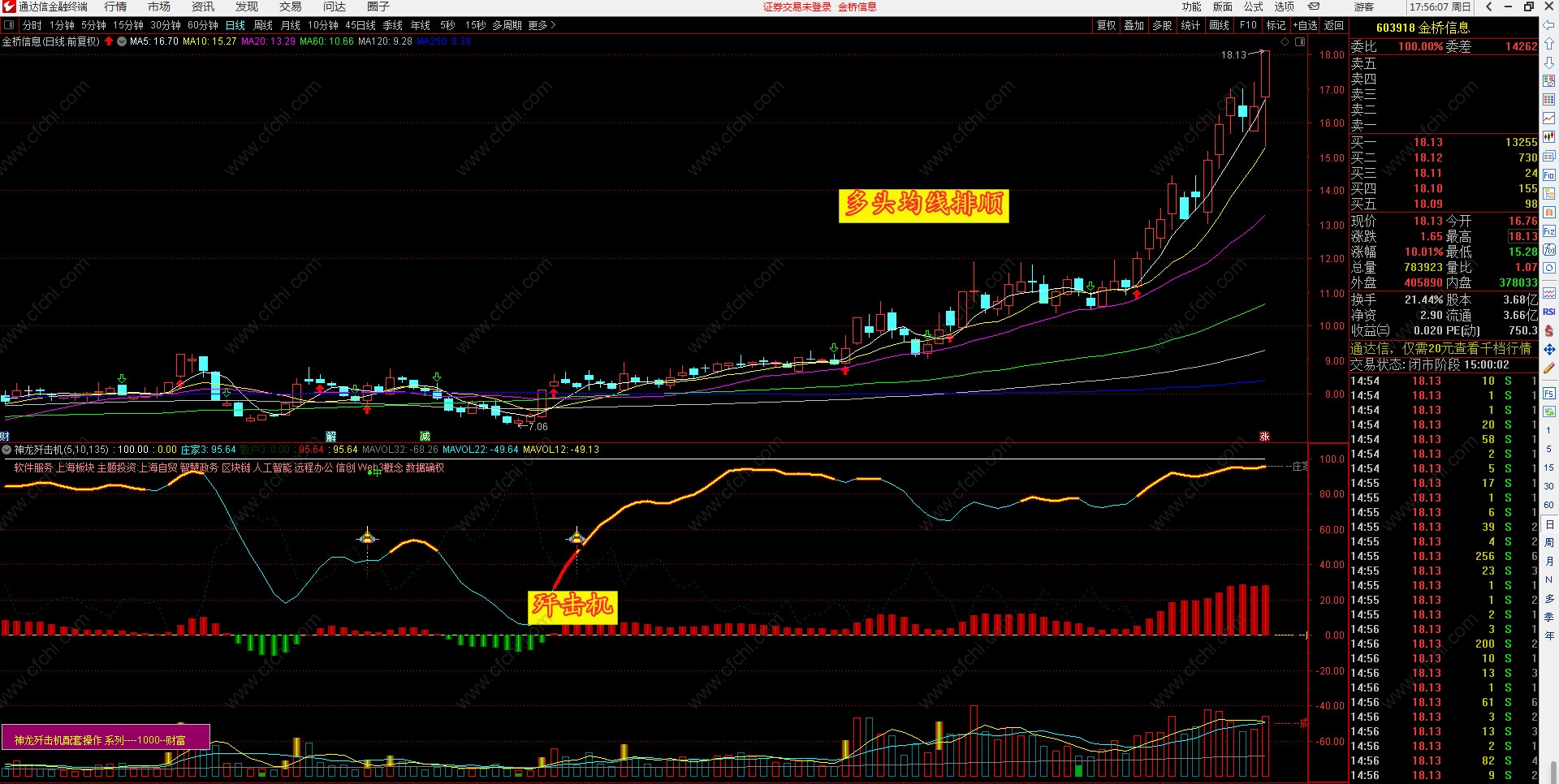Select the 周 period in right sidebar

pyautogui.click(x=1549, y=543)
